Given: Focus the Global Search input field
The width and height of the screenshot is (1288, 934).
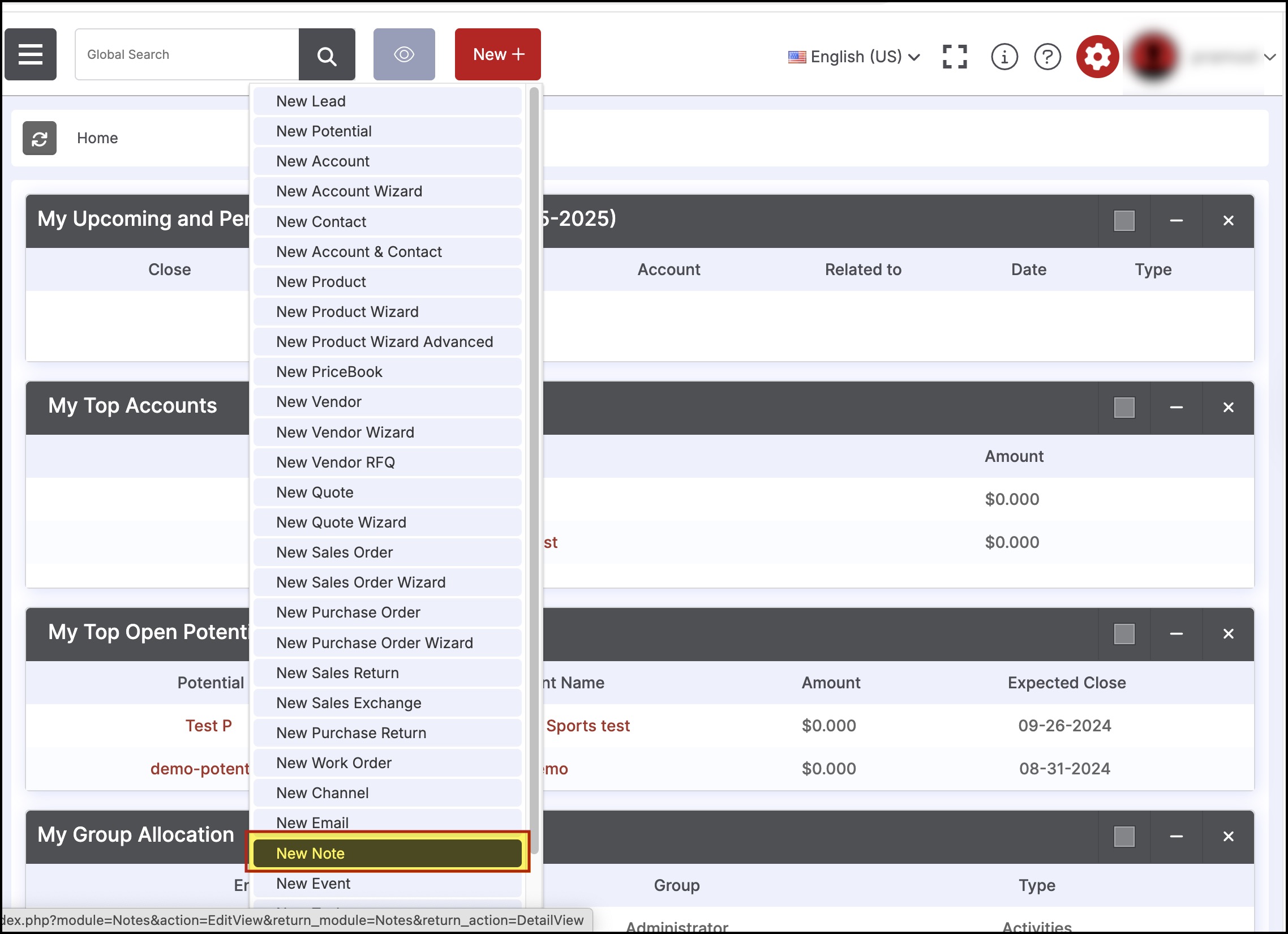Looking at the screenshot, I should 187,54.
